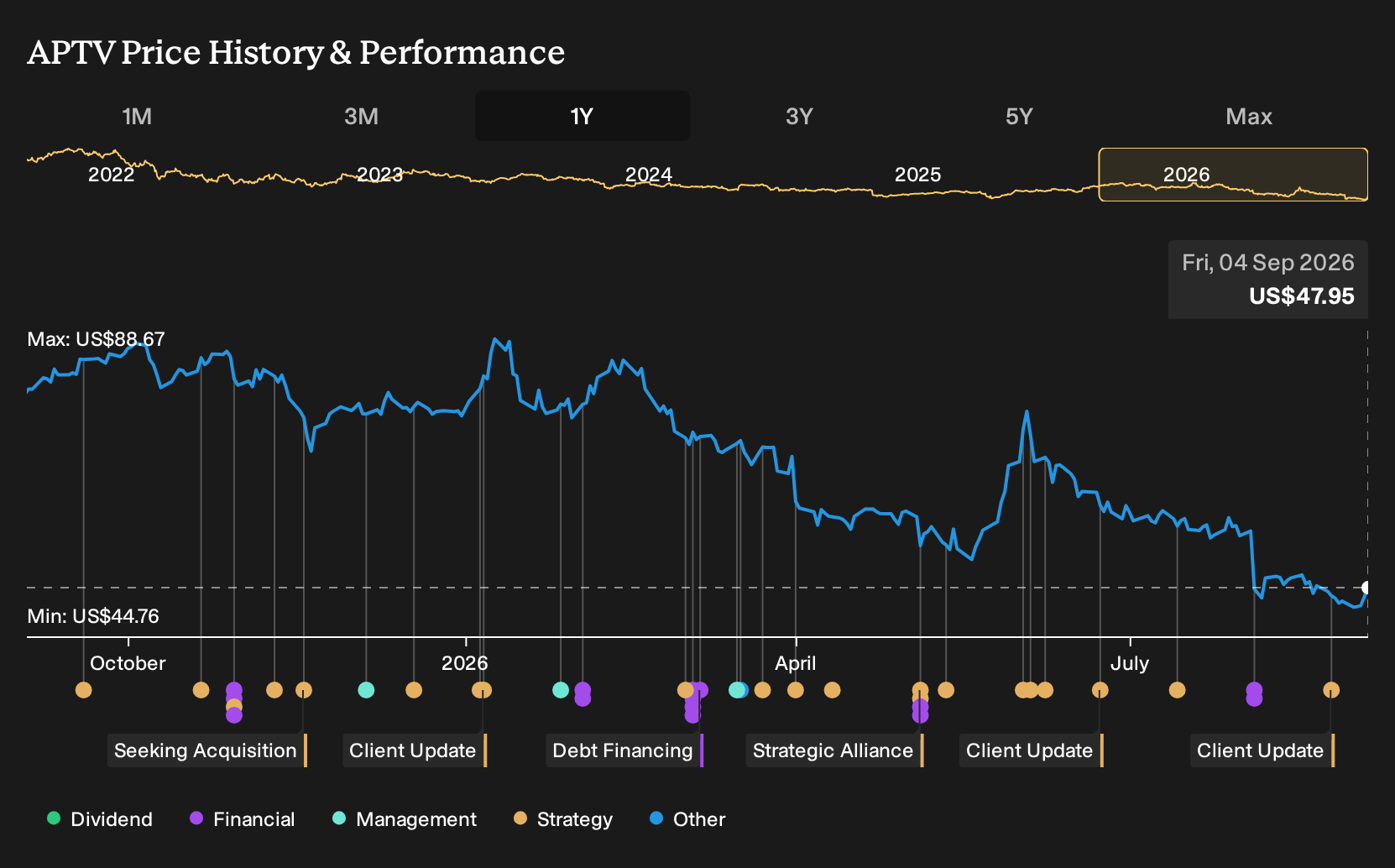Viewport: 1395px width, 868px height.
Task: Open the Client Update label near July
Action: click(1032, 750)
